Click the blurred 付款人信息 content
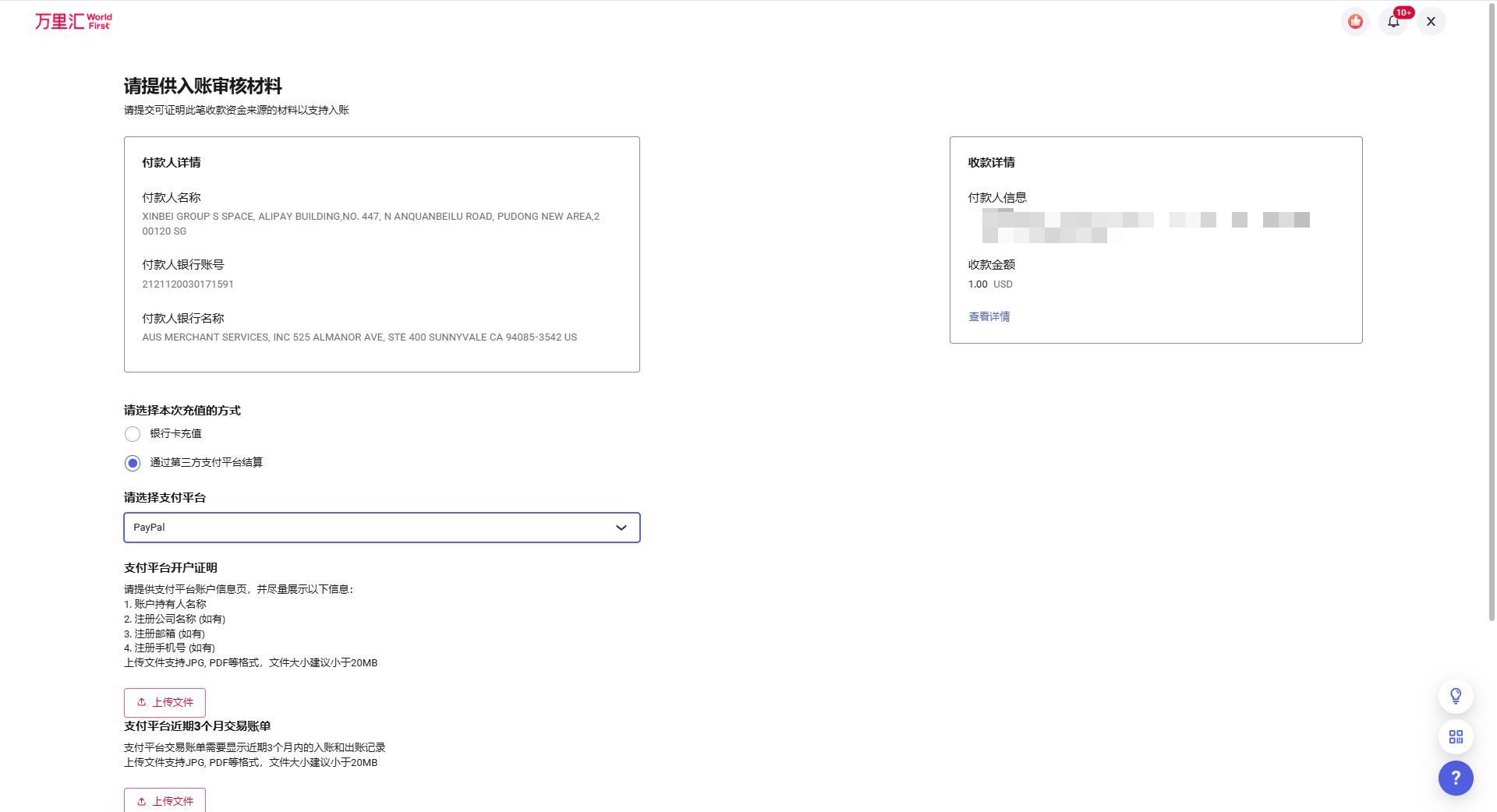 click(x=1138, y=226)
